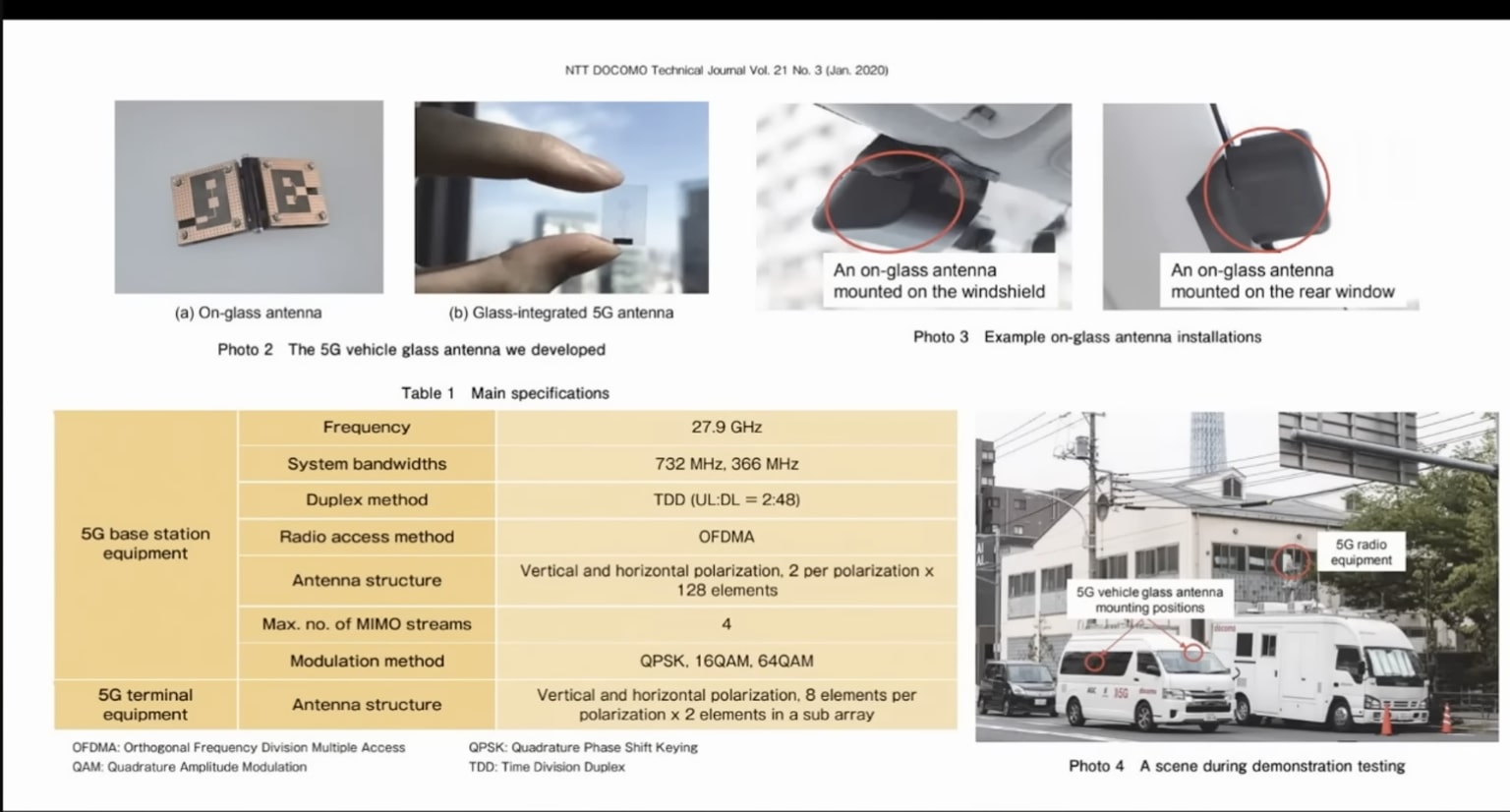
Task: Click the on-glass antenna photo (a)
Action: 249,197
